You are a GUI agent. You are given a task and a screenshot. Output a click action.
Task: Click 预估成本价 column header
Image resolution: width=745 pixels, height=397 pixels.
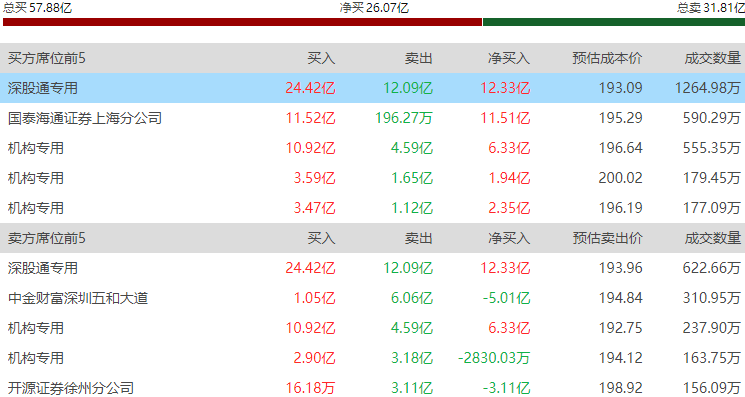click(x=607, y=58)
